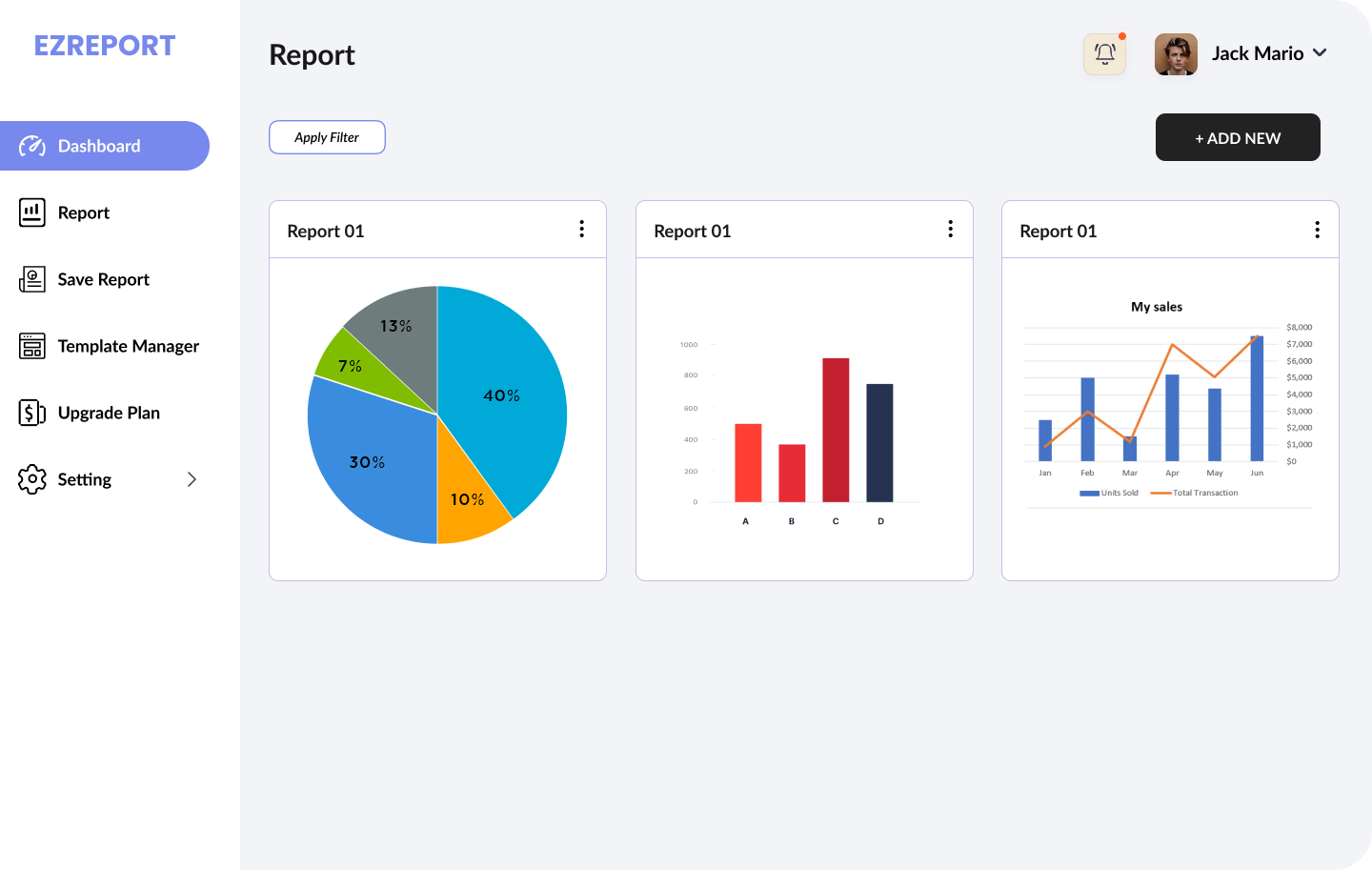Click the EZREPORT logo
1372x870 pixels.
[x=105, y=46]
